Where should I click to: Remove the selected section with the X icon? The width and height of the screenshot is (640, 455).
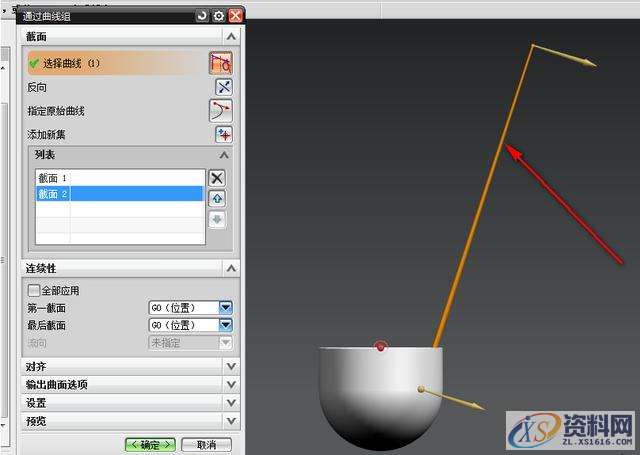click(x=217, y=178)
